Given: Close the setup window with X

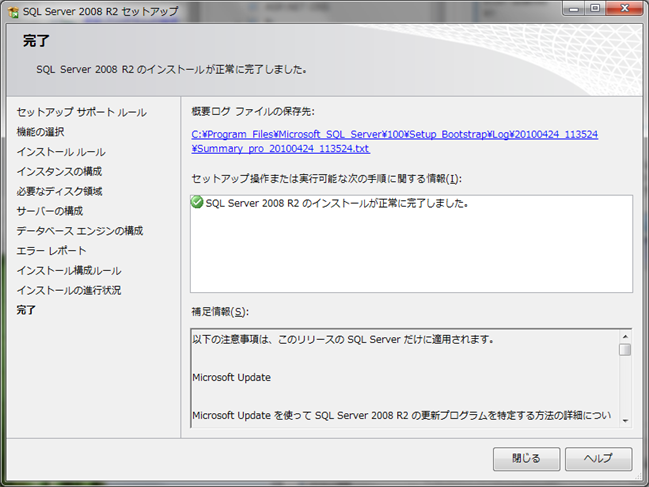Looking at the screenshot, I should (x=625, y=8).
